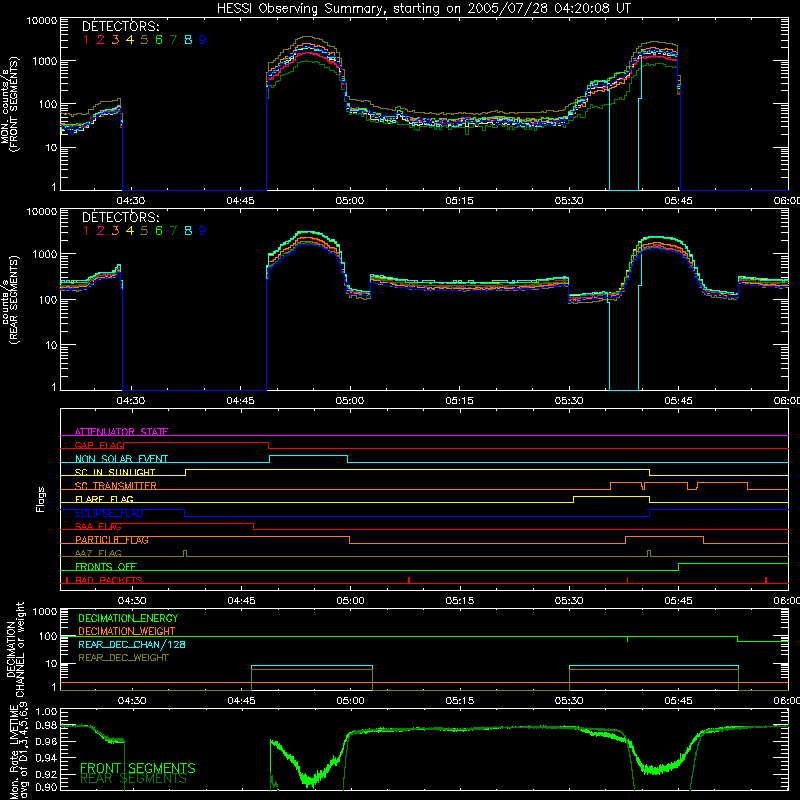Click the FRONTS_OFF flag label
Viewport: 800px width, 800px height.
(x=106, y=567)
